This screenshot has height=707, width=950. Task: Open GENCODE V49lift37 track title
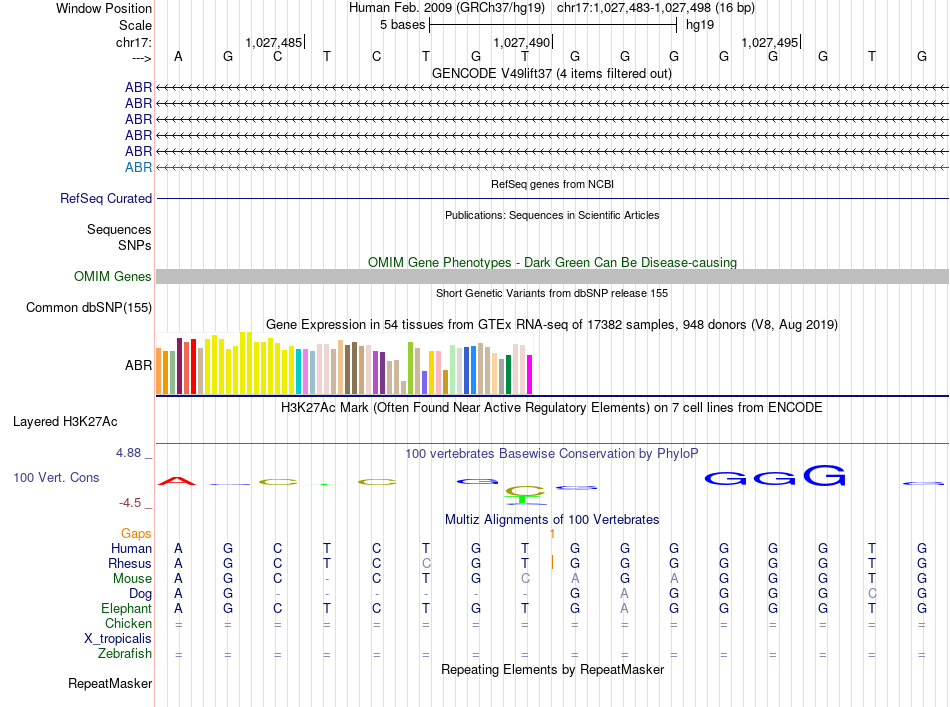click(x=551, y=73)
